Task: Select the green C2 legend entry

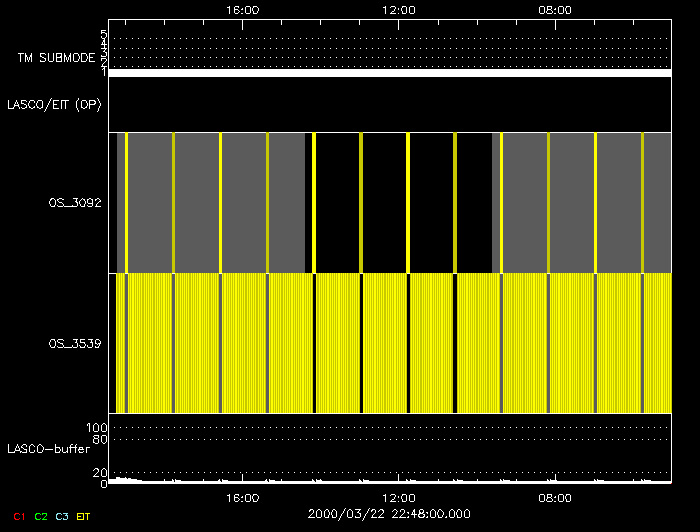Action: 41,516
